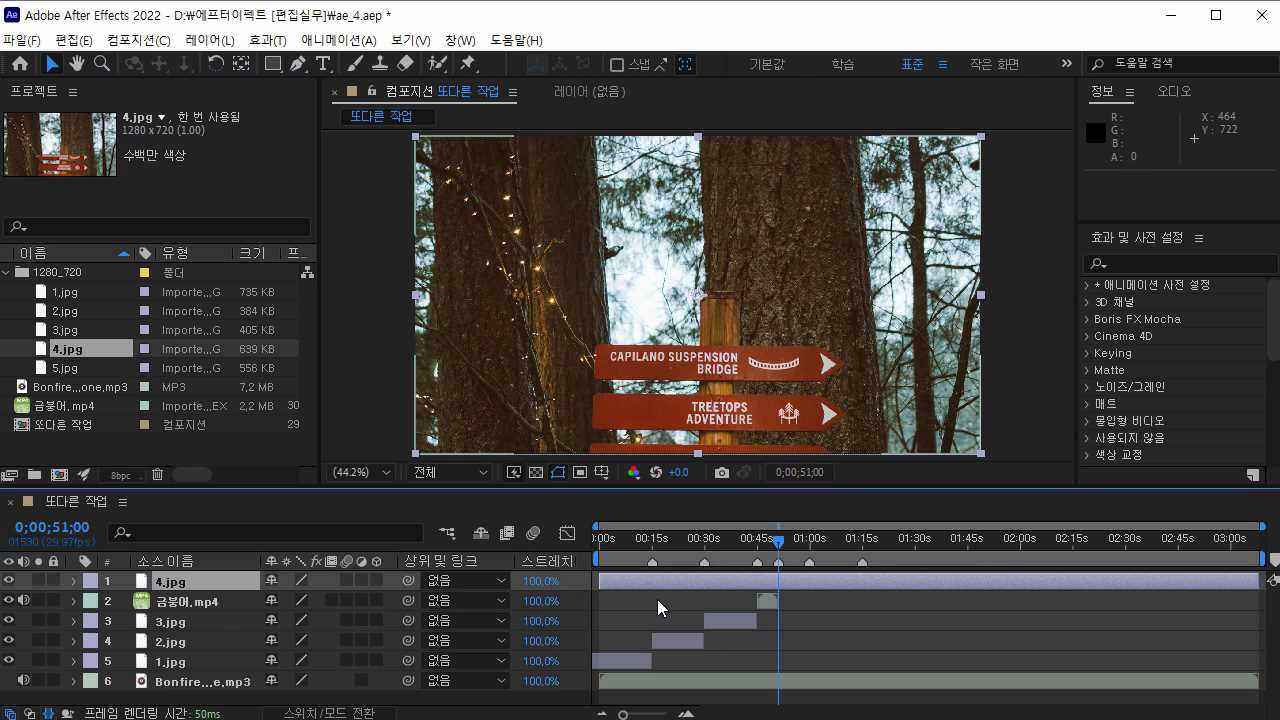This screenshot has width=1280, height=720.
Task: Open the magnification (44.2%) dropdown
Action: point(362,473)
